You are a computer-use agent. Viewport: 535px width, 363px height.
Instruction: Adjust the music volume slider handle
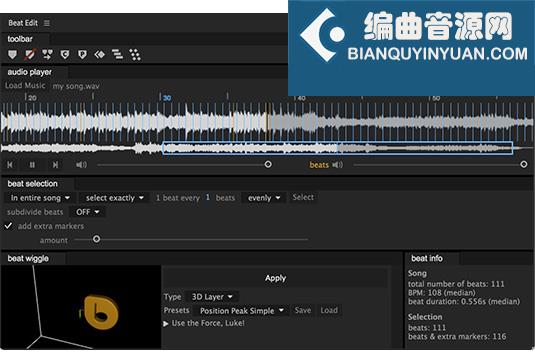click(x=268, y=164)
